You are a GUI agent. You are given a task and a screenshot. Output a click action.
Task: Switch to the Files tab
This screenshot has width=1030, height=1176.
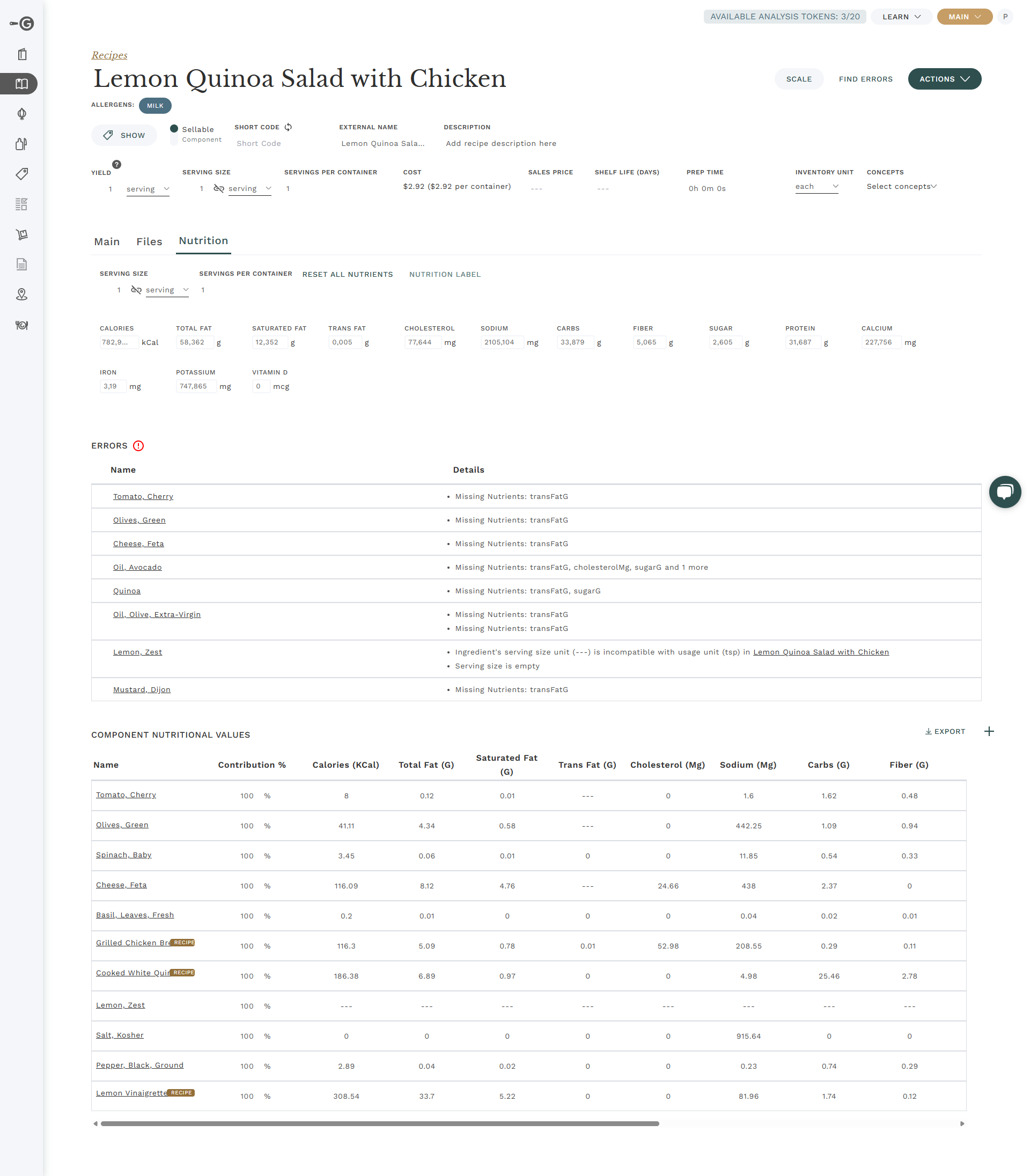pyautogui.click(x=149, y=241)
